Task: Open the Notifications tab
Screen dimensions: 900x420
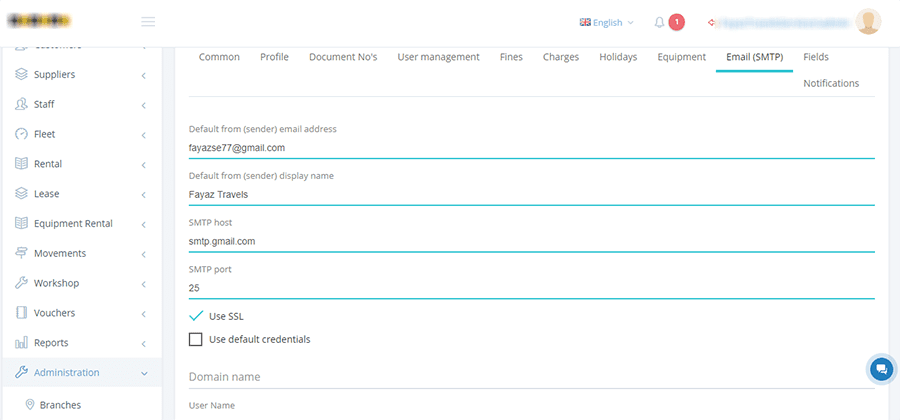Action: pyautogui.click(x=831, y=83)
